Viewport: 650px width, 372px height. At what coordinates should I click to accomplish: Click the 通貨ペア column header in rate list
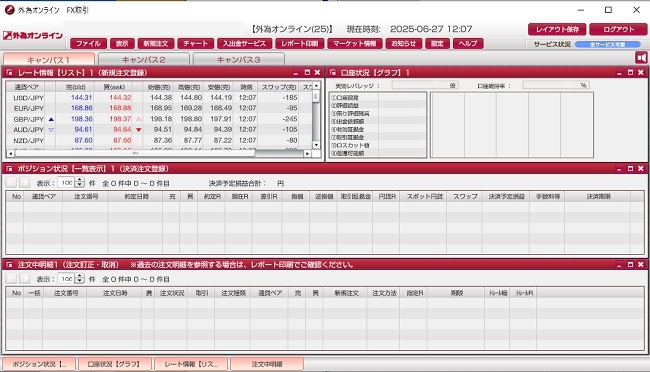[27, 87]
